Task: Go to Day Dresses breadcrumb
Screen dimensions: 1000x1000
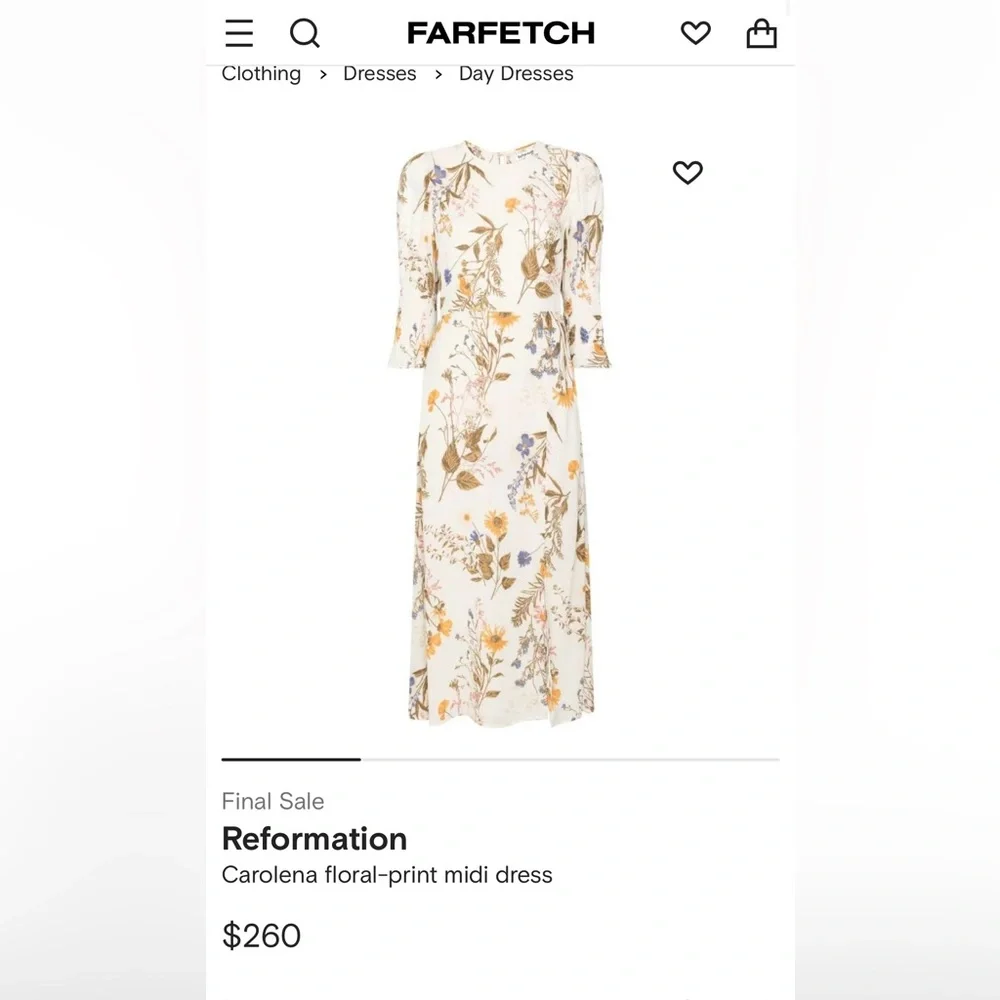Action: [516, 74]
